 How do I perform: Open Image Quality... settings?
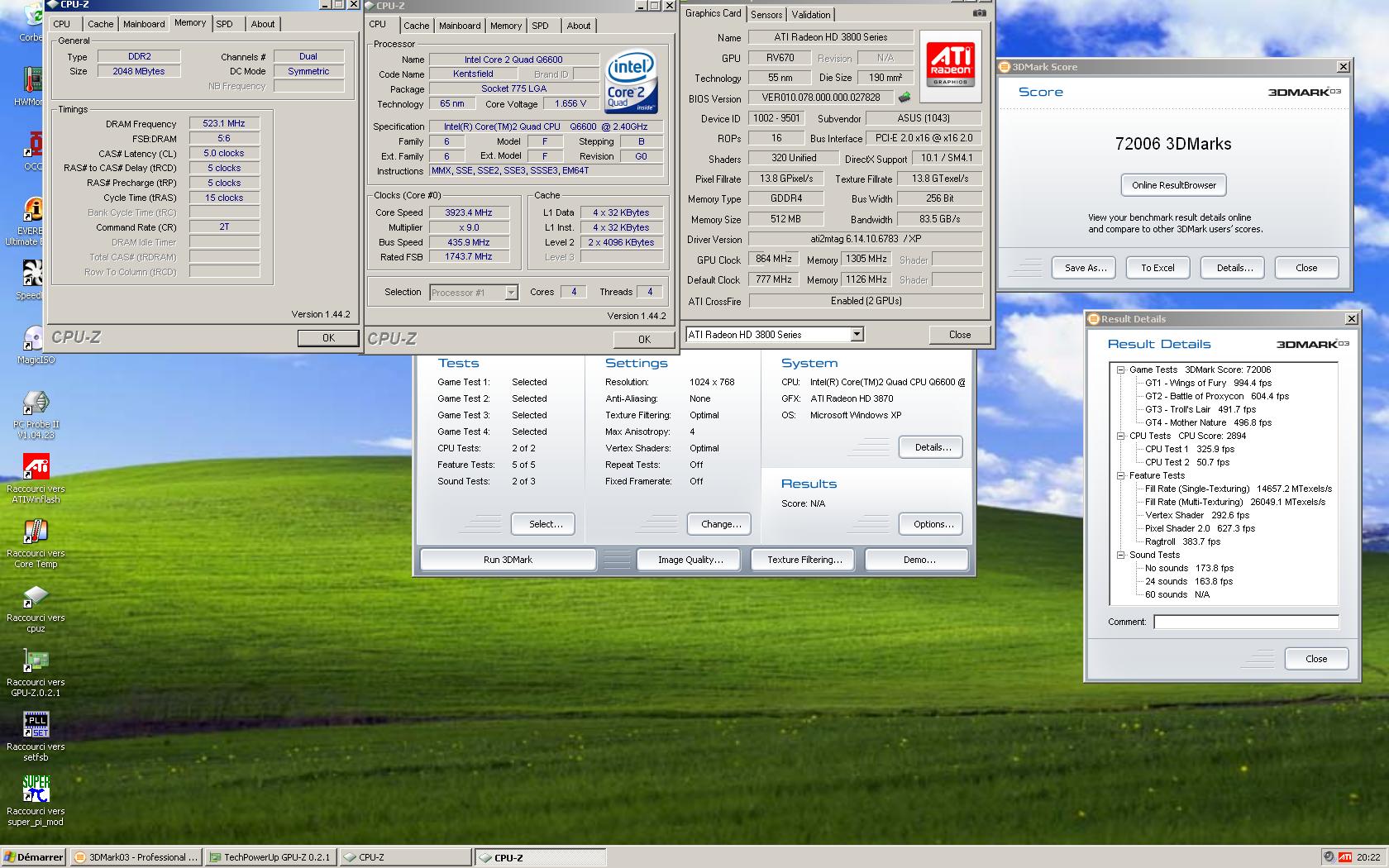pyautogui.click(x=690, y=560)
